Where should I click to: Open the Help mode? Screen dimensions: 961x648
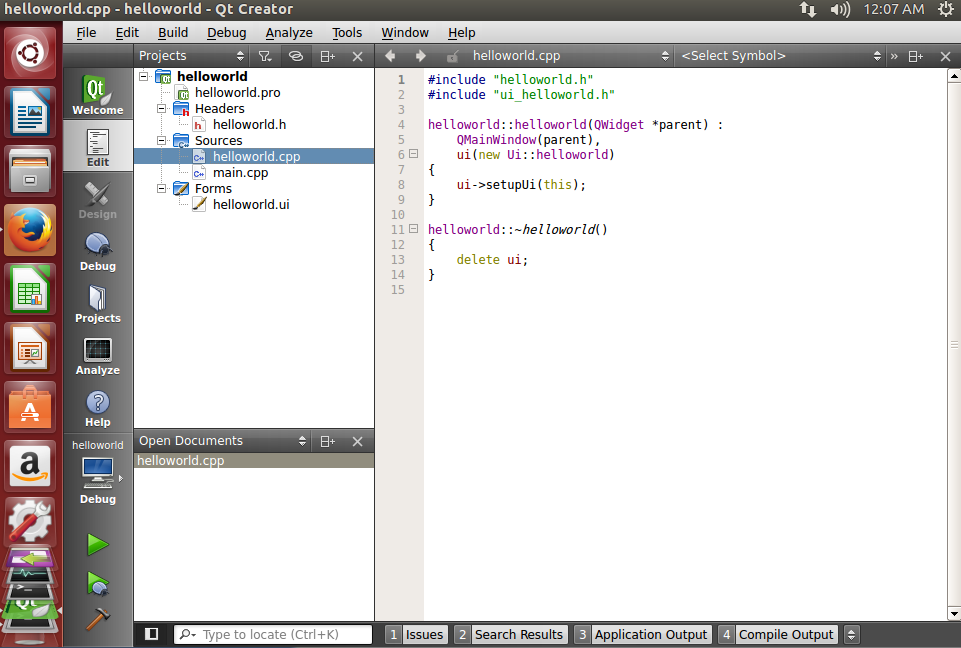click(x=97, y=407)
